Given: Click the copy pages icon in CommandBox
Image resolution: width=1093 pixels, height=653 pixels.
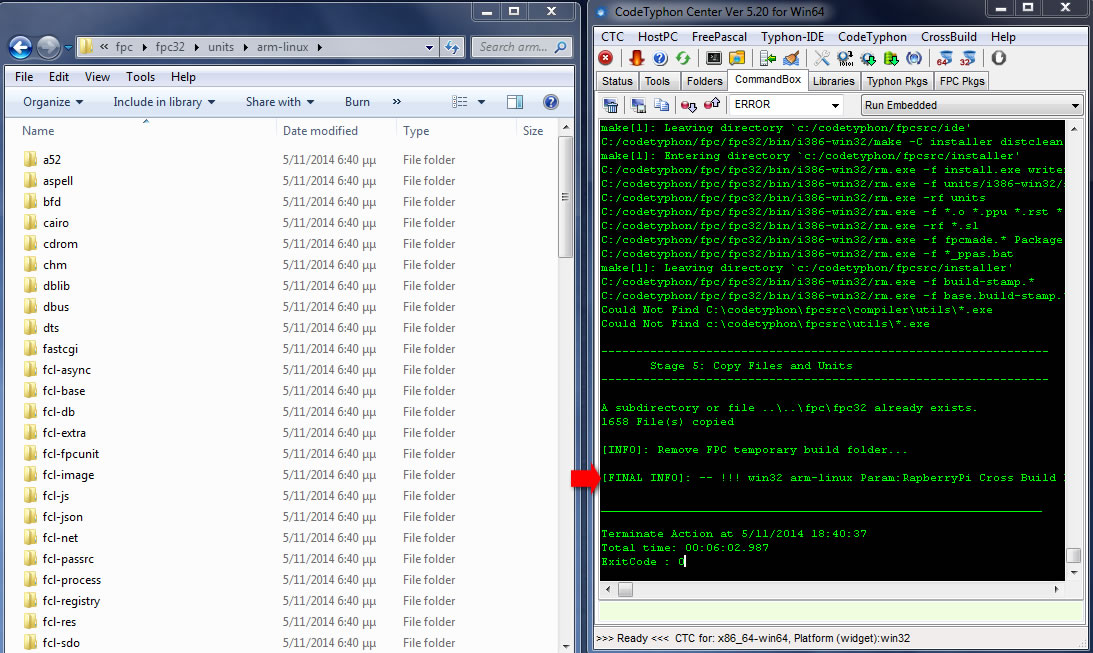Looking at the screenshot, I should pos(661,105).
